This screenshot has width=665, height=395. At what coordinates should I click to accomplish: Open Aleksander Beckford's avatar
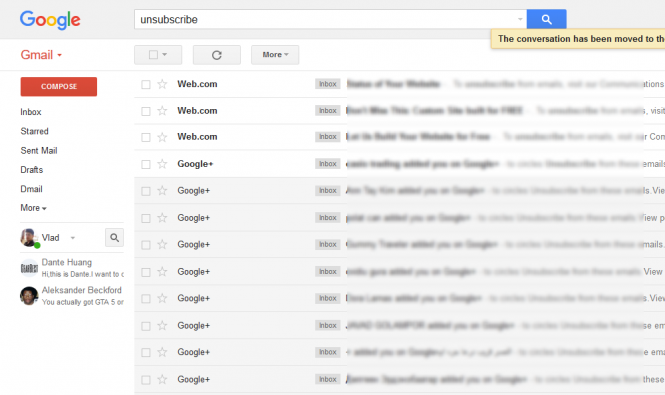29,296
